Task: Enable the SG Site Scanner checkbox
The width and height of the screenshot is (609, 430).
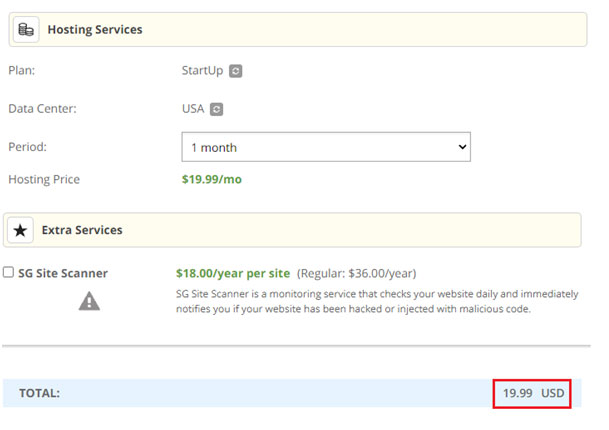Action: pos(8,272)
